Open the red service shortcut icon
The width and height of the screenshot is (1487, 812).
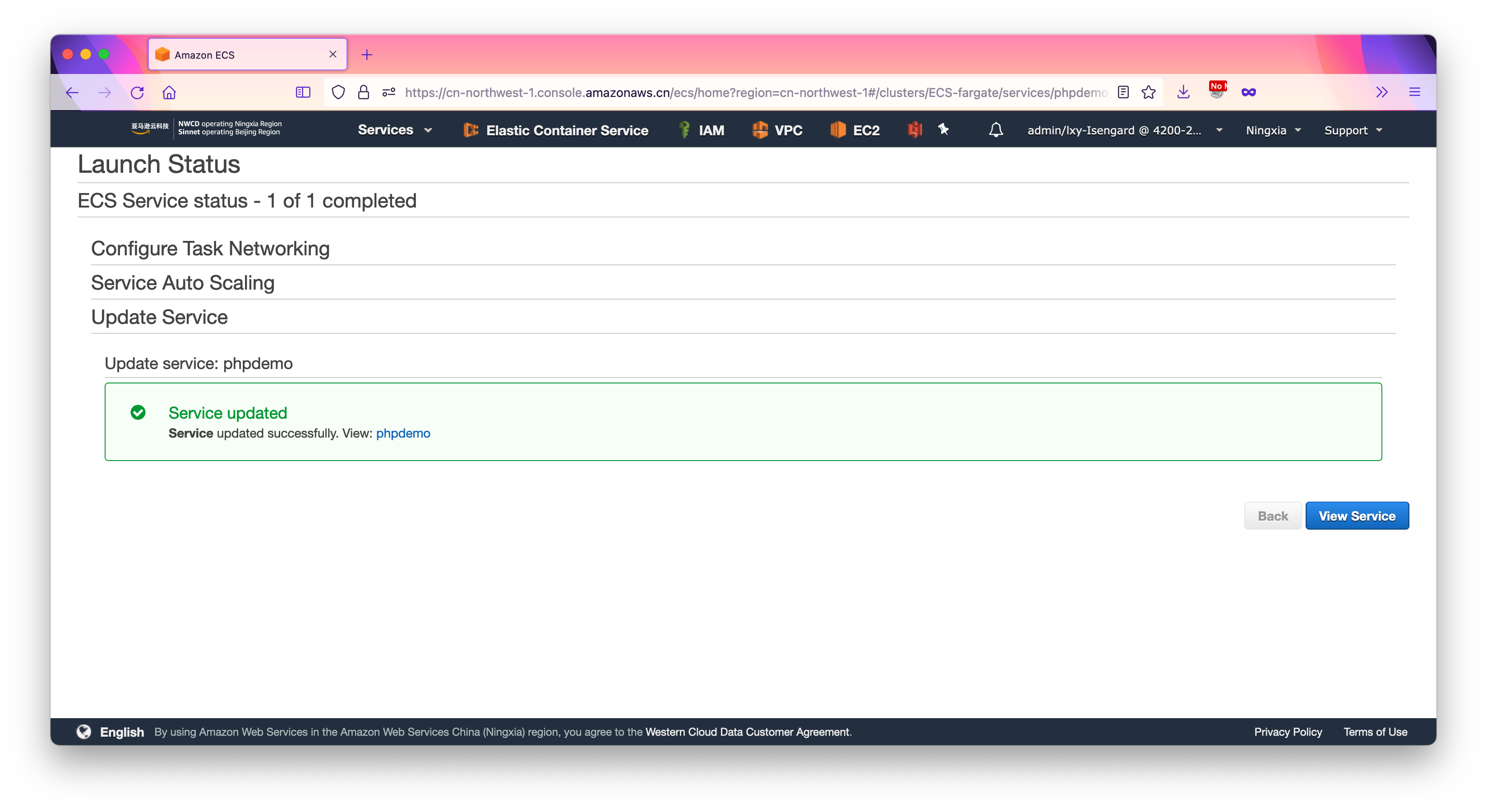(914, 130)
